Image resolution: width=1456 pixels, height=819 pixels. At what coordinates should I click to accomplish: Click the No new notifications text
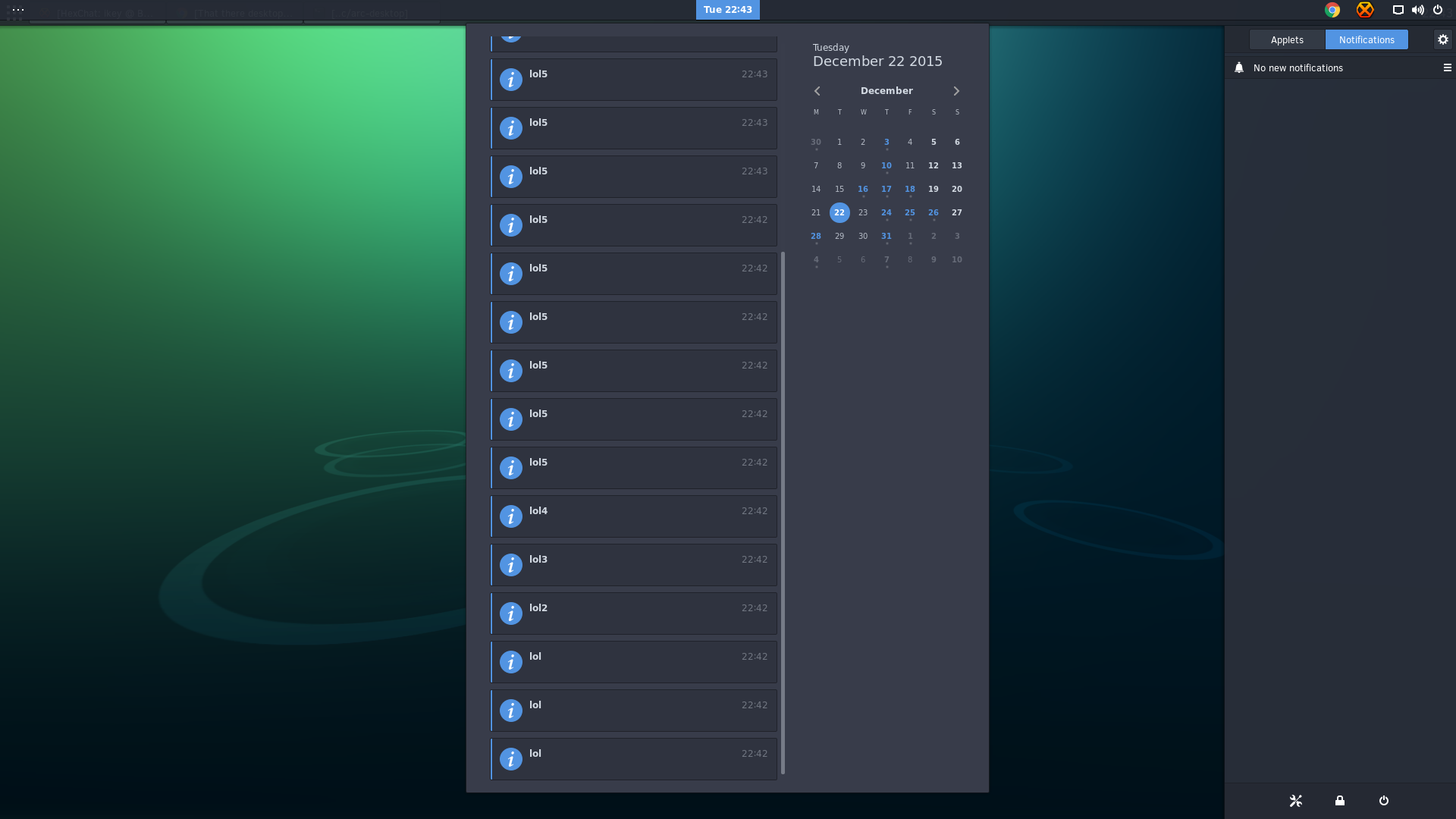coord(1298,68)
